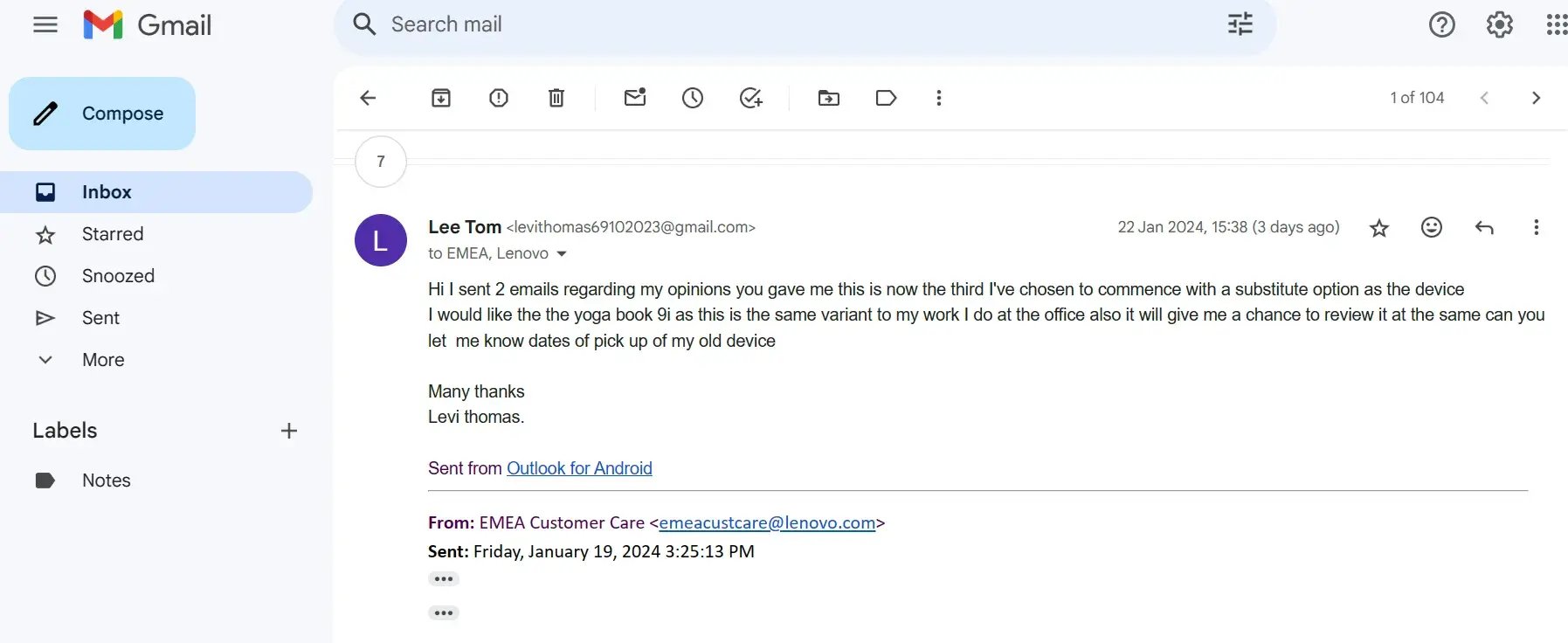Open the Sent folder
Screen dimensions: 1568x643
[100, 318]
